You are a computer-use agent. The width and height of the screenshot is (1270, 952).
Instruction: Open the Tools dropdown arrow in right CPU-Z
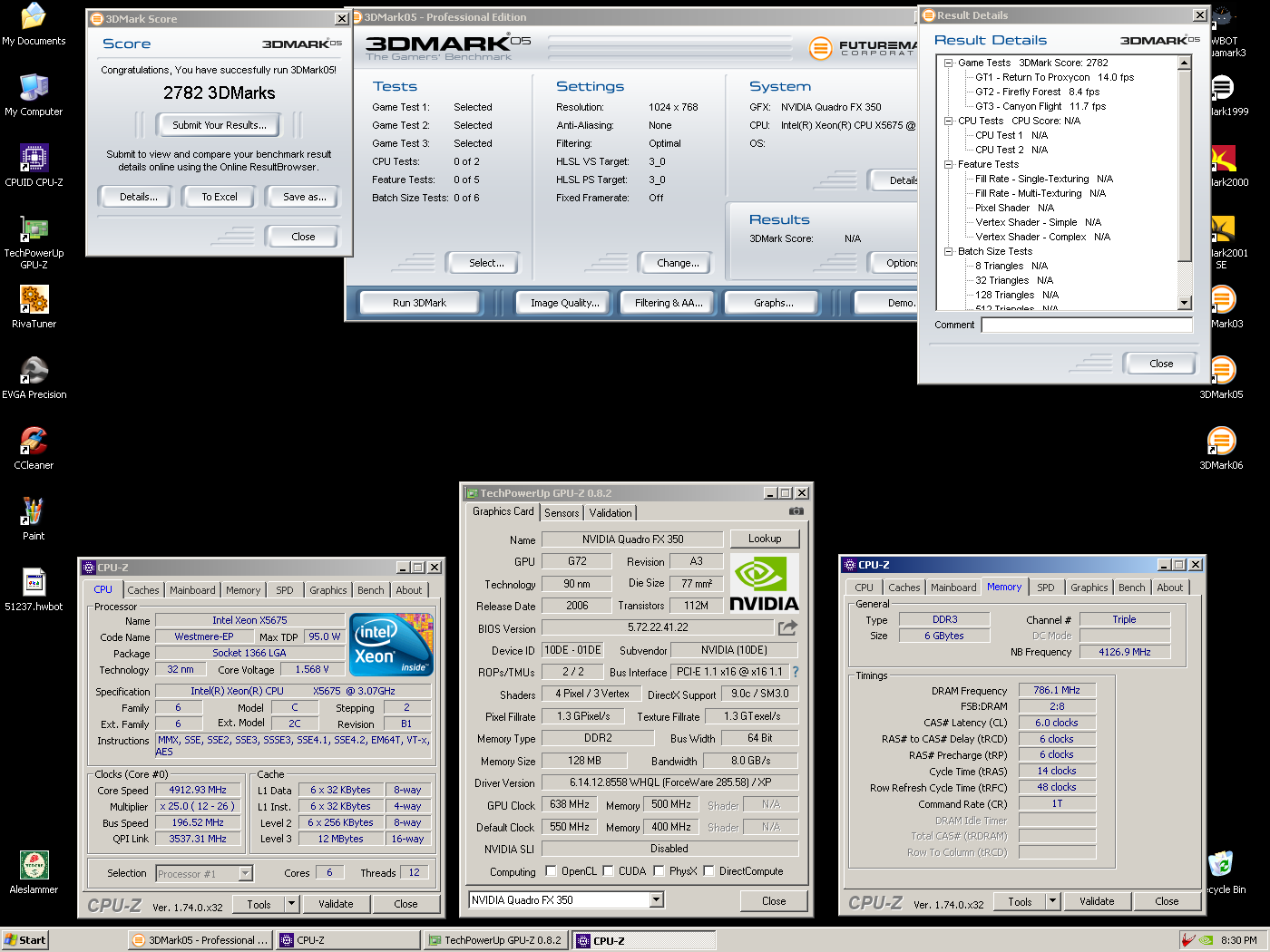pos(1052,901)
